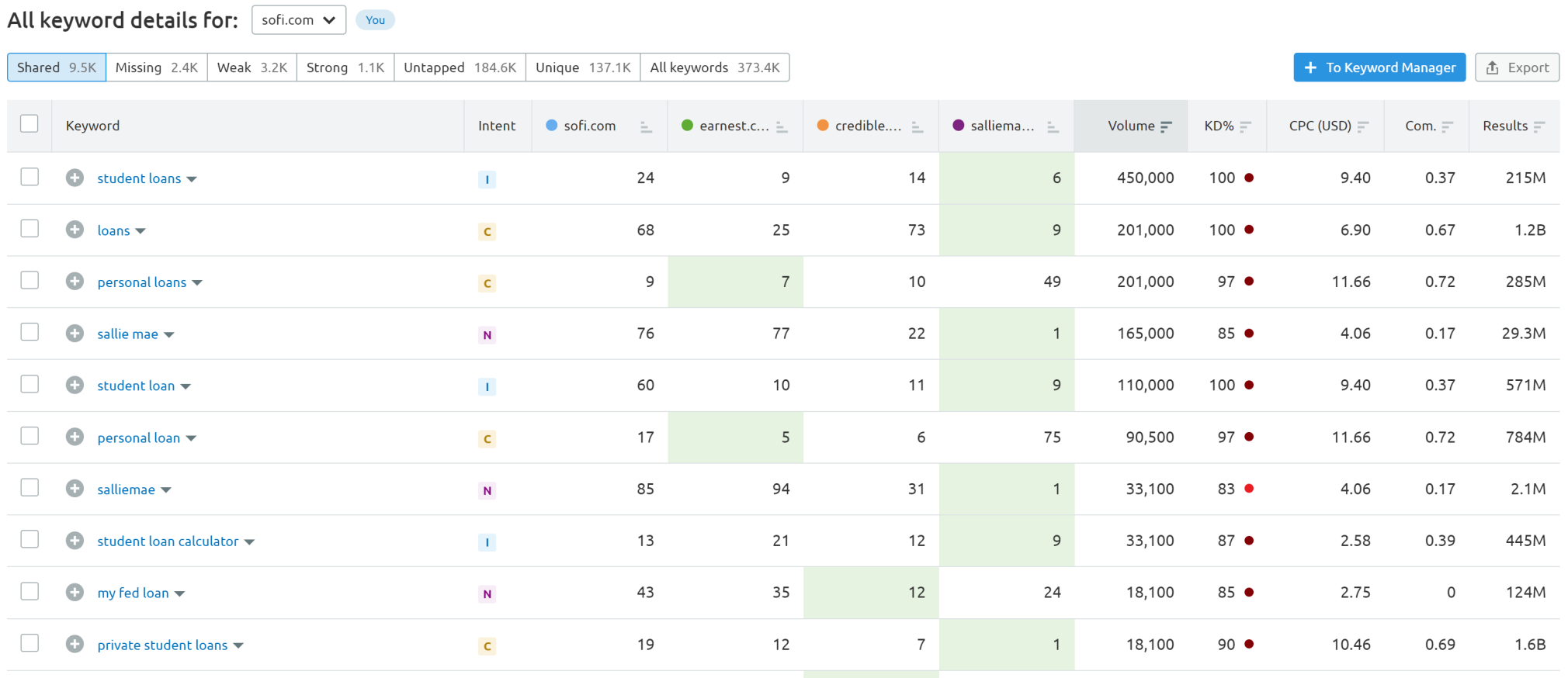Screen dimensions: 1568x678
Task: Open the sofi.com domain dropdown
Action: click(x=299, y=20)
